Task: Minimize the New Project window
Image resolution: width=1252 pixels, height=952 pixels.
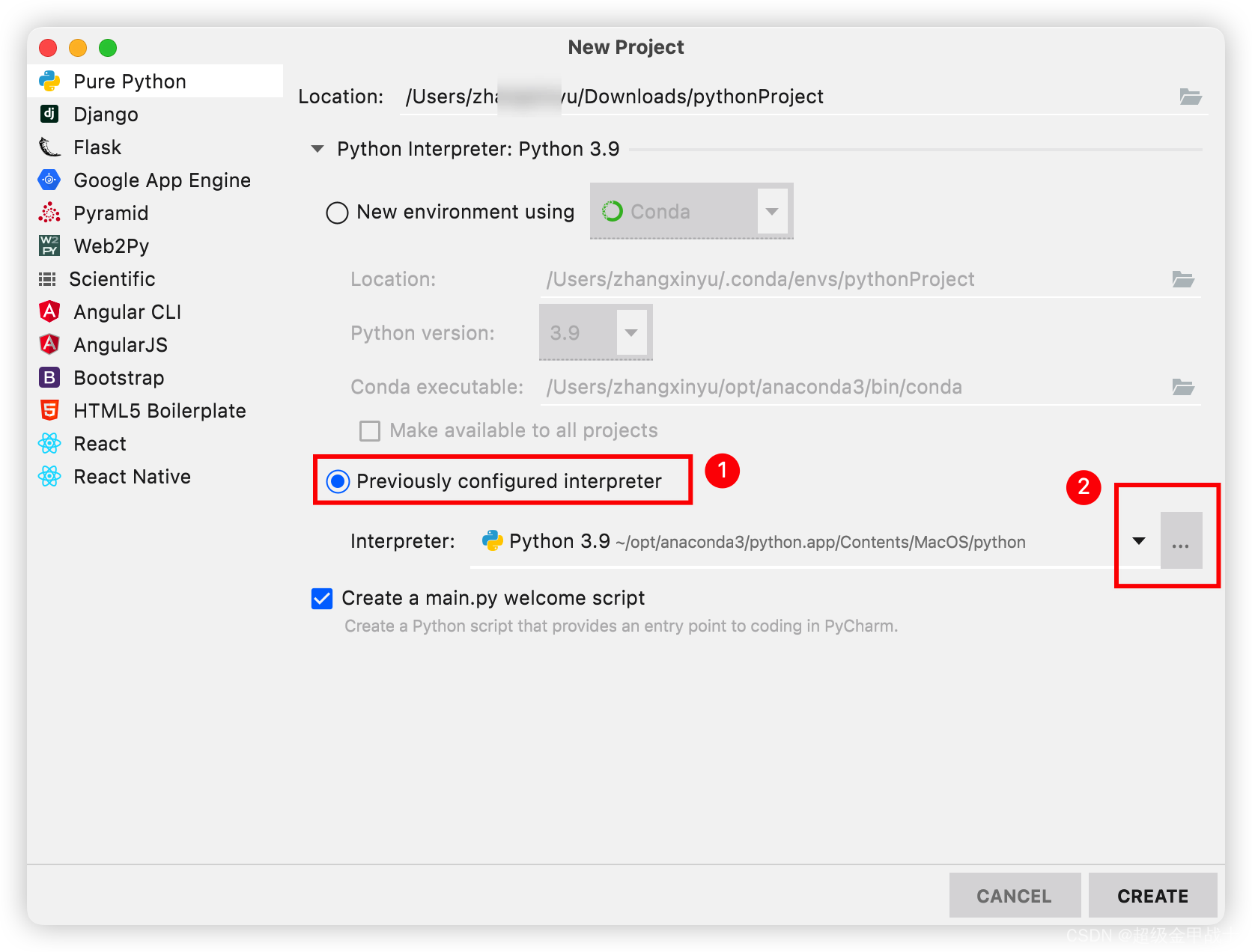Action: (x=78, y=48)
